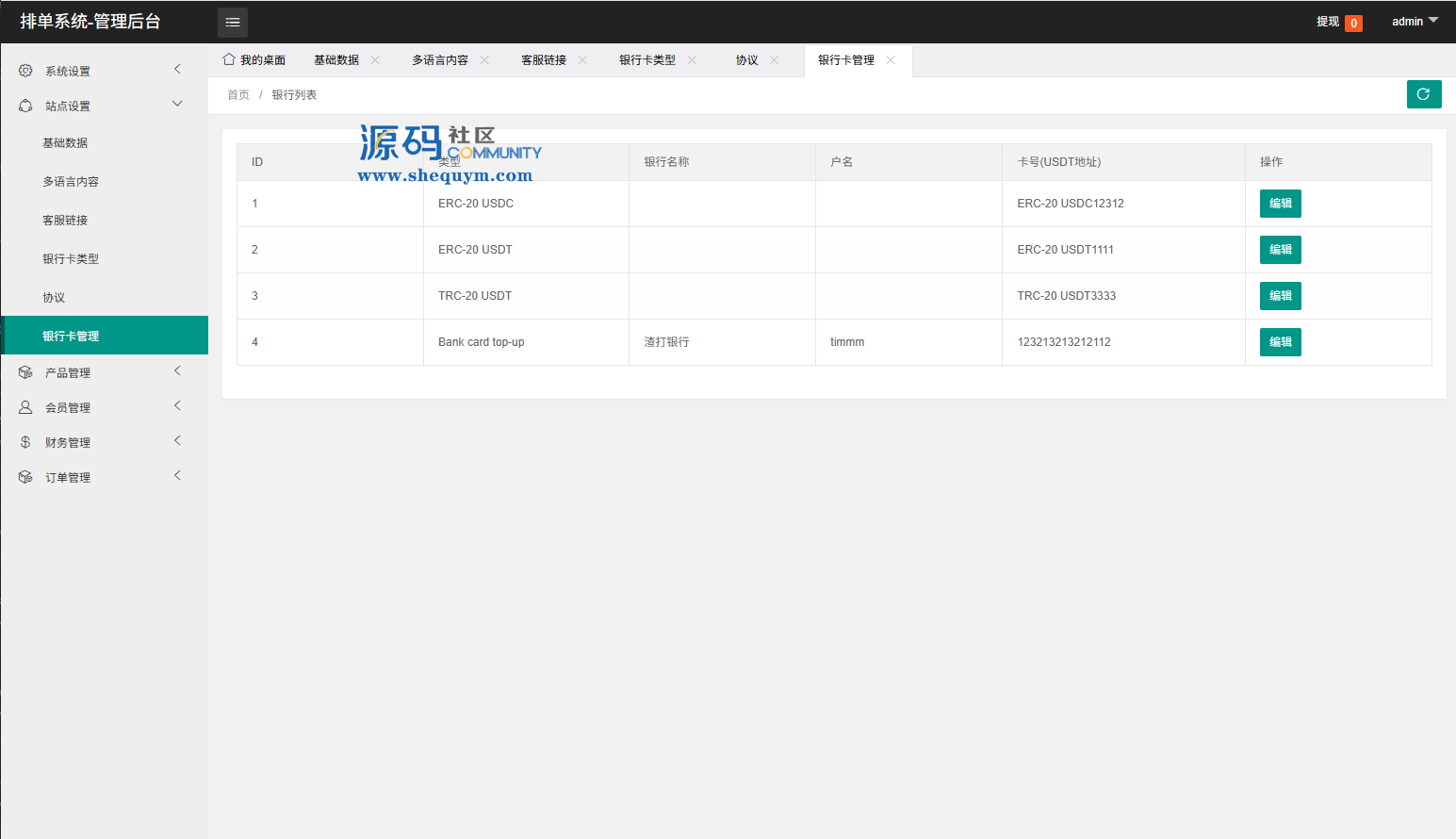Click the 系统设置 gear icon

pyautogui.click(x=25, y=71)
